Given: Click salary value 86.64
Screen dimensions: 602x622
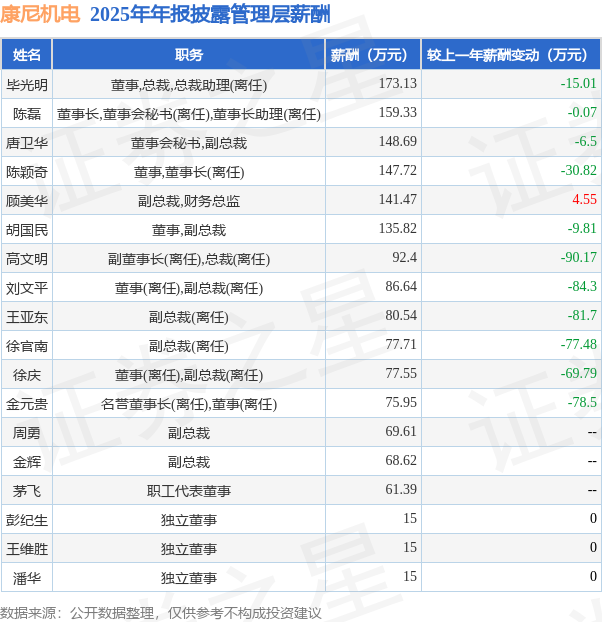Looking at the screenshot, I should [401, 286].
